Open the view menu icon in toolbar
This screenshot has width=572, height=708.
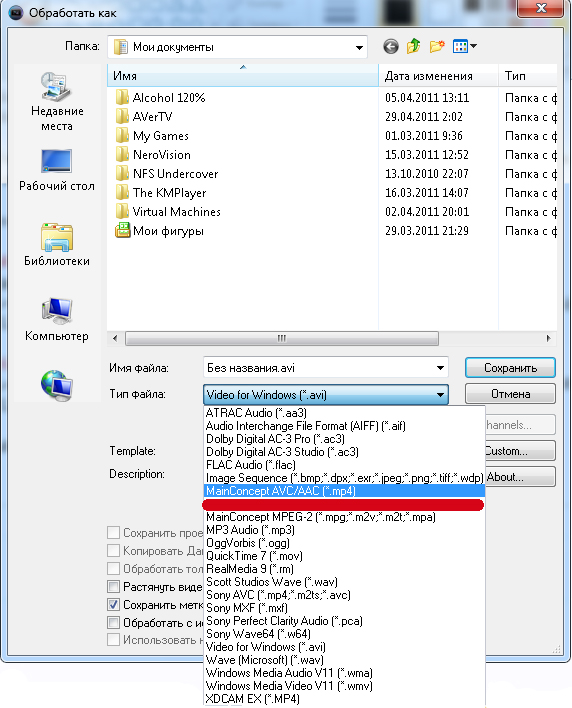(465, 47)
